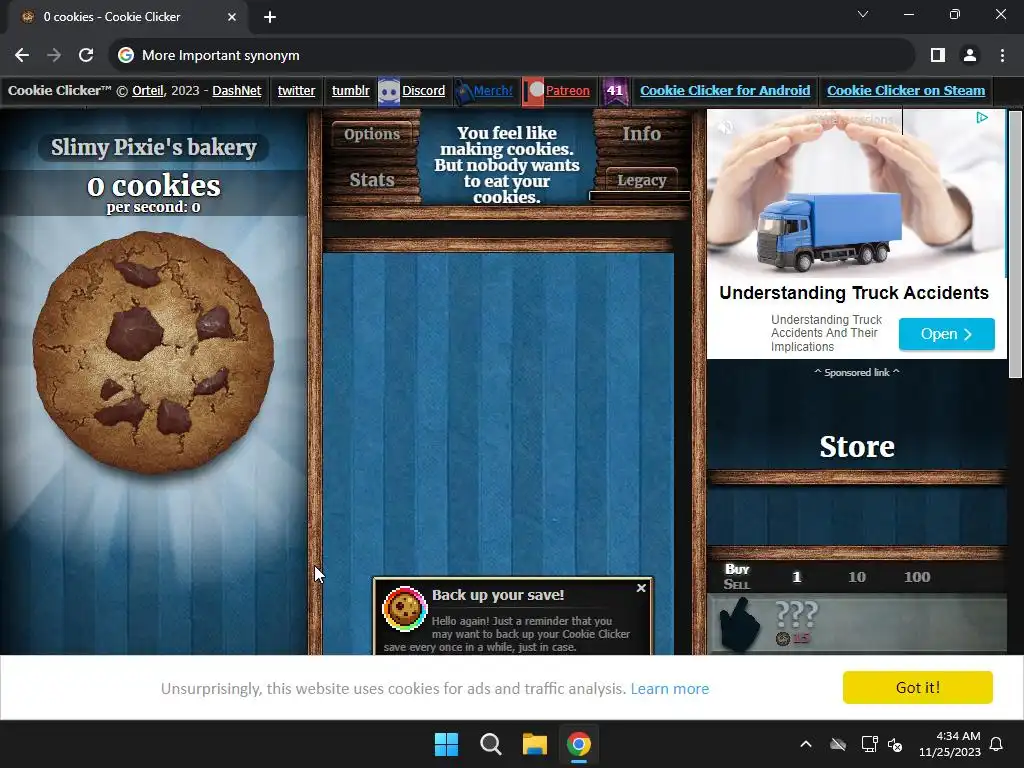Open Cookie Clicker for Android link
1024x768 pixels.
pyautogui.click(x=725, y=91)
